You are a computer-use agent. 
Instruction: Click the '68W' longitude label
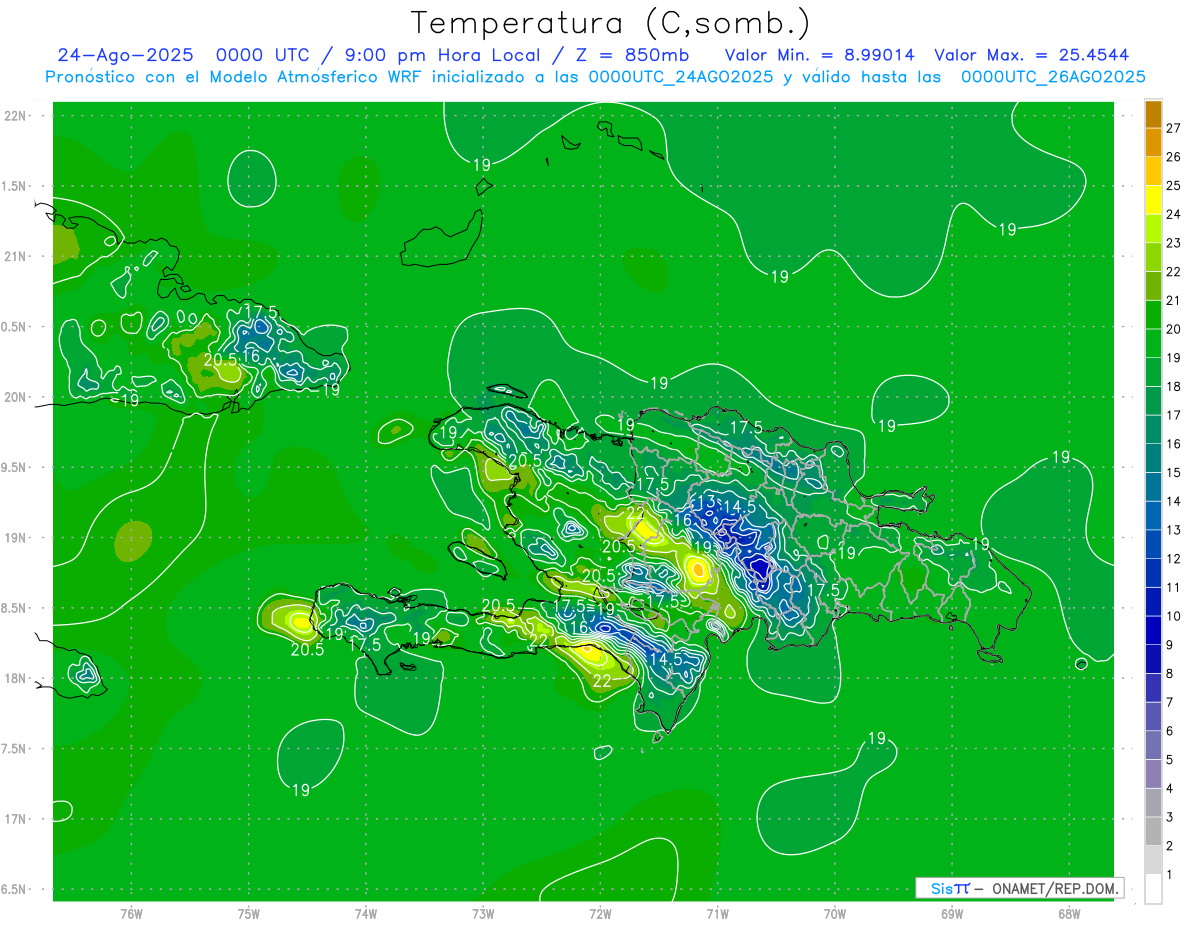(x=1069, y=913)
